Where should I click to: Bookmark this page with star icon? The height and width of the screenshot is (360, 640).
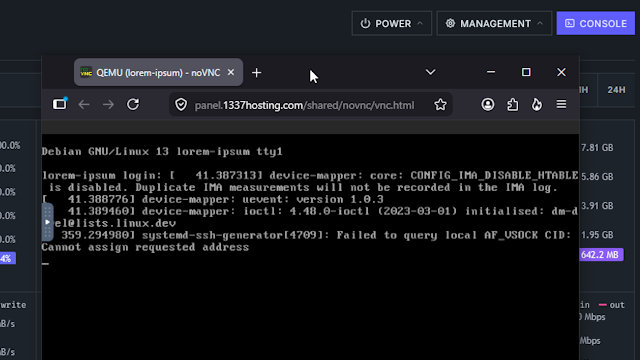[x=440, y=105]
